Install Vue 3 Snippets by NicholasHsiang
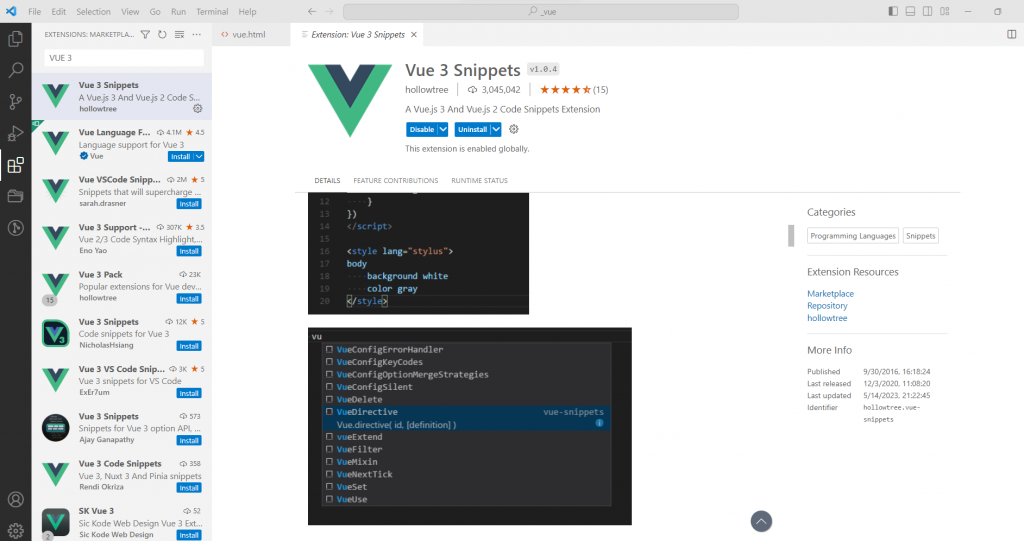 189,346
